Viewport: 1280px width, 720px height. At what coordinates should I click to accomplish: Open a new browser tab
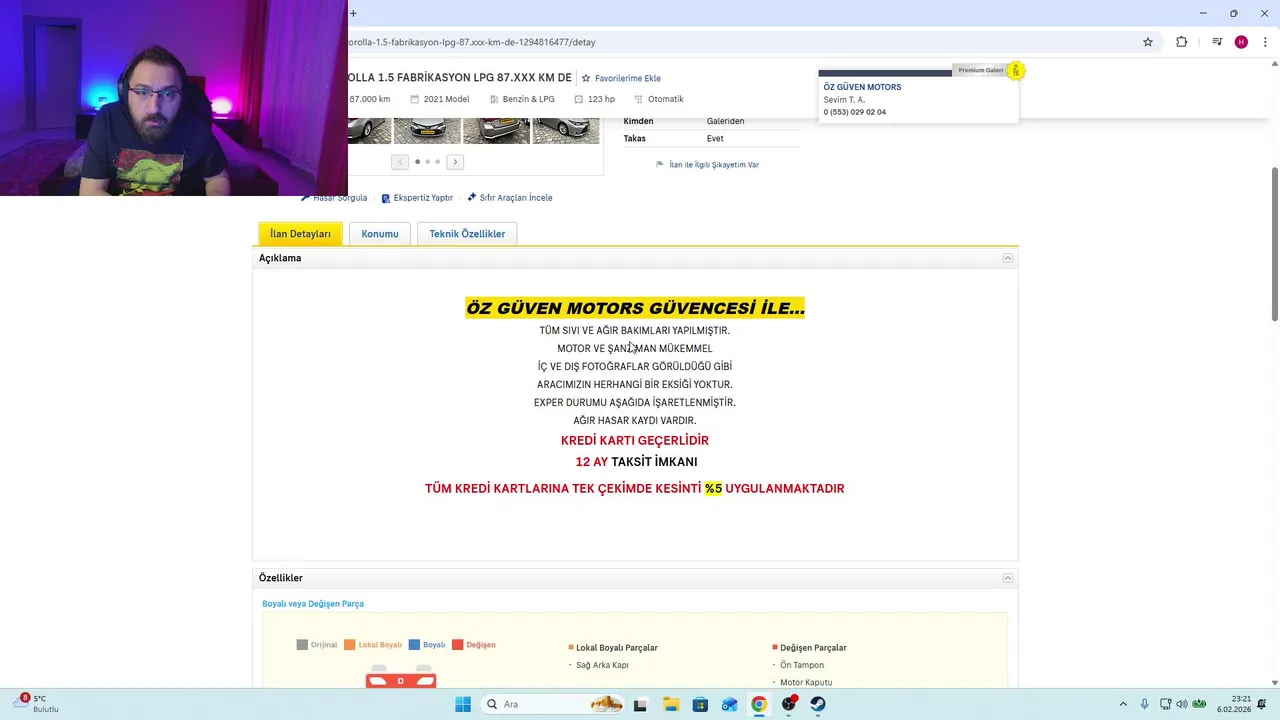[x=353, y=13]
